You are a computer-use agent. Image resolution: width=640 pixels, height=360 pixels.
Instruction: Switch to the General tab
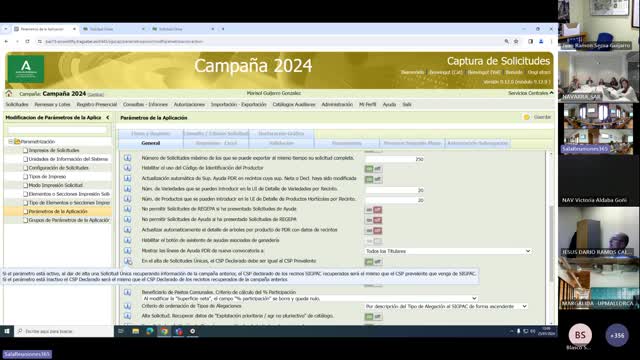coord(151,143)
